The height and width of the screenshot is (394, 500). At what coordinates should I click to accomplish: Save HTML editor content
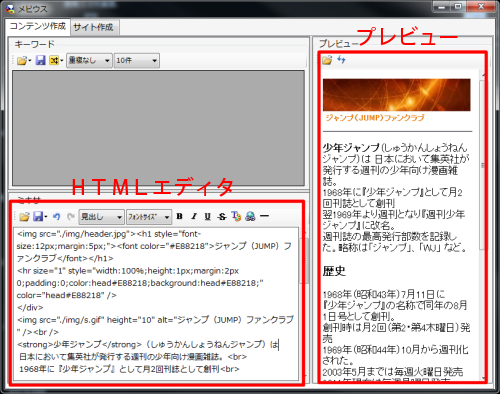(x=38, y=217)
